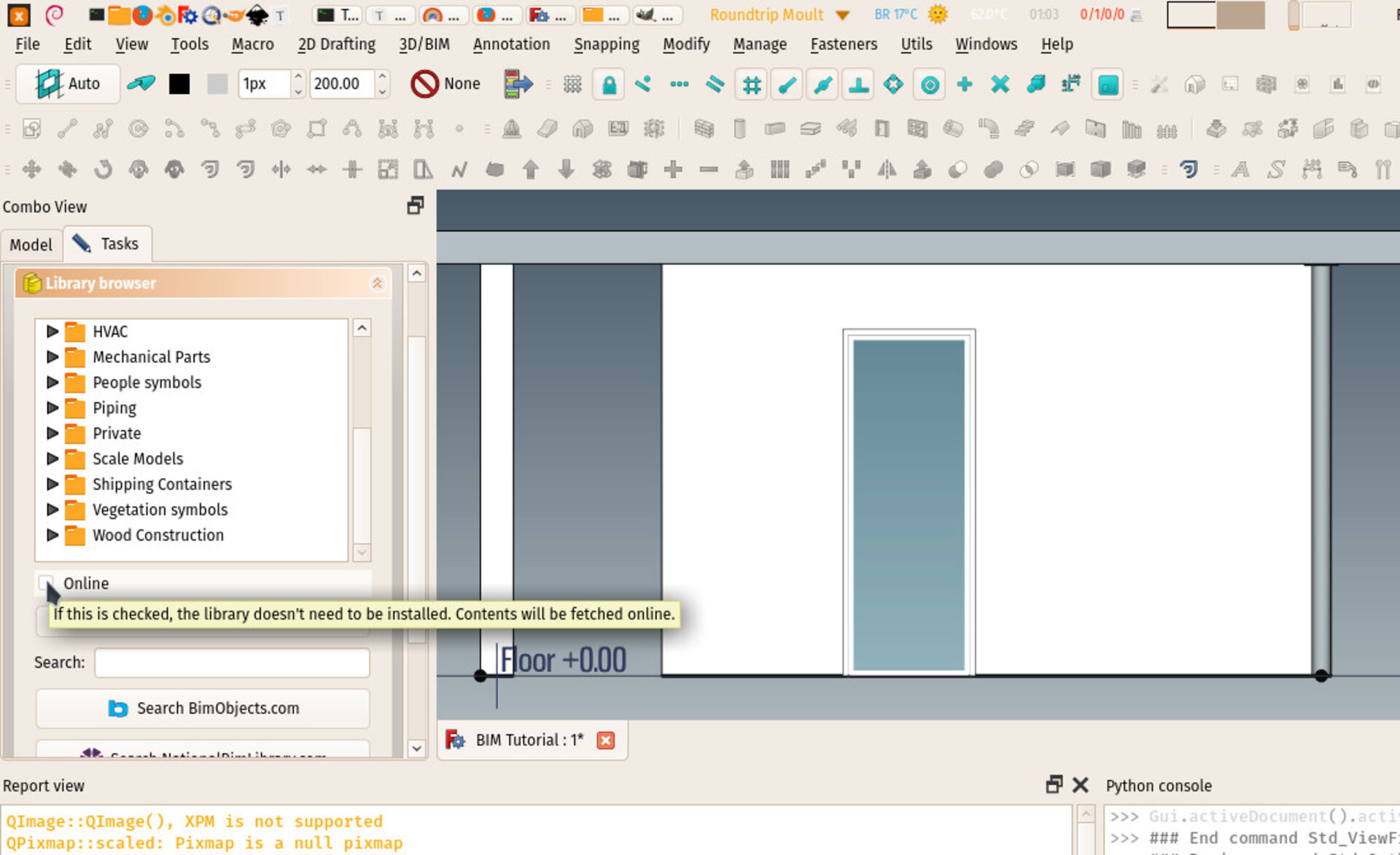Open the Fasteners menu
Viewport: 1400px width, 855px height.
coord(844,44)
